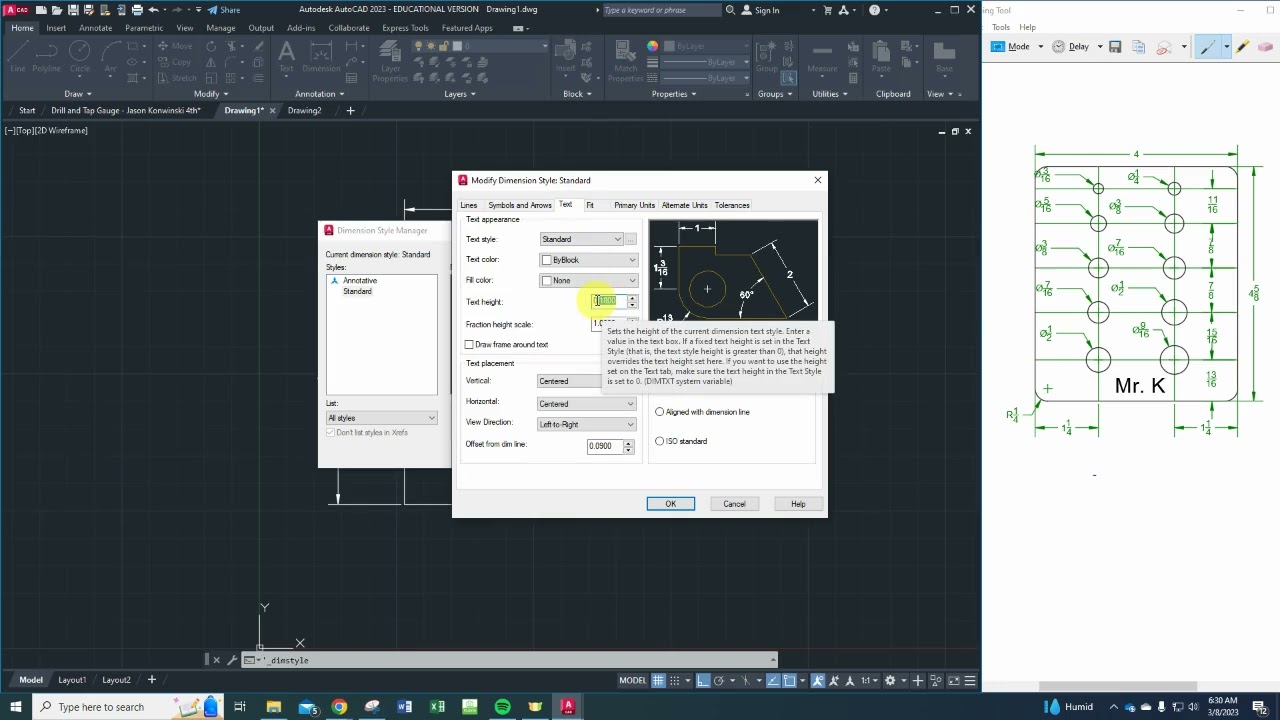Click OK in Modify Dimension Style
The image size is (1280, 720).
(x=671, y=504)
